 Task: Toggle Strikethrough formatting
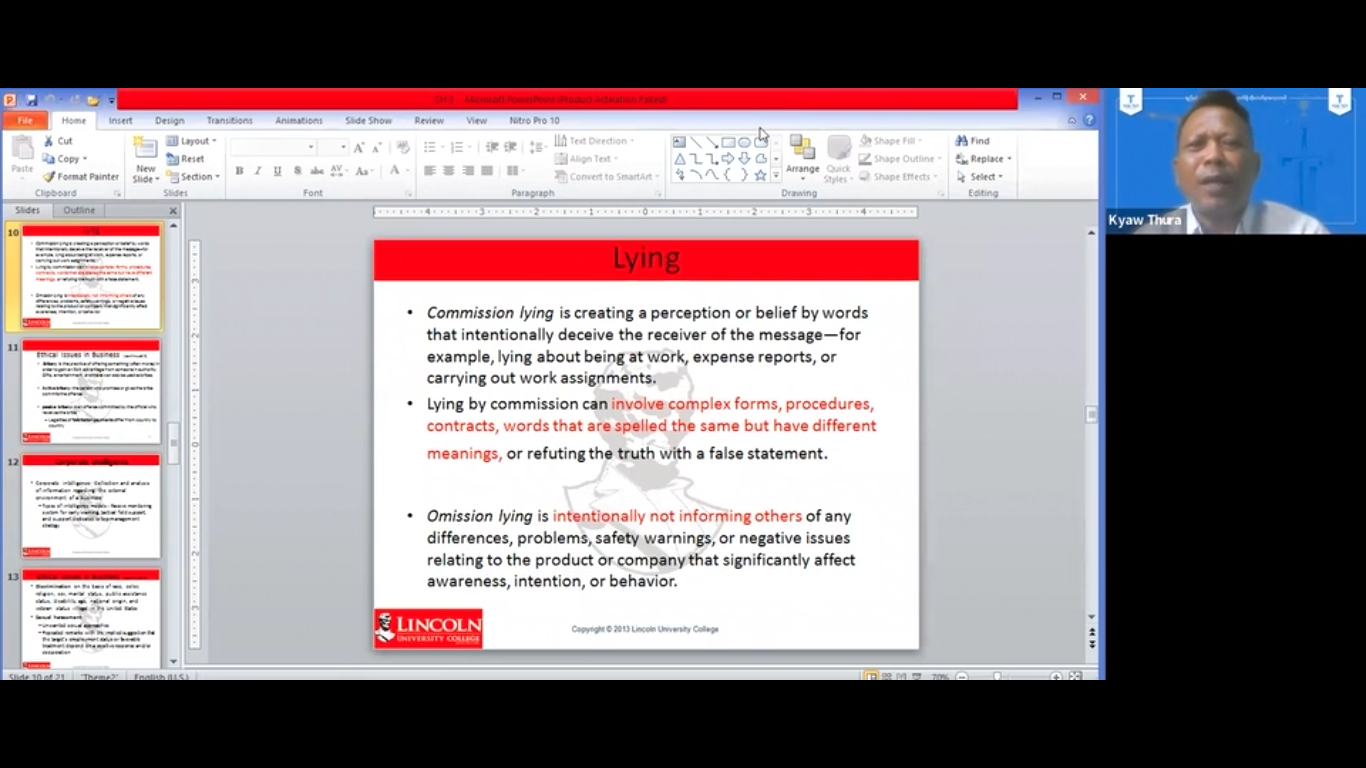point(316,171)
